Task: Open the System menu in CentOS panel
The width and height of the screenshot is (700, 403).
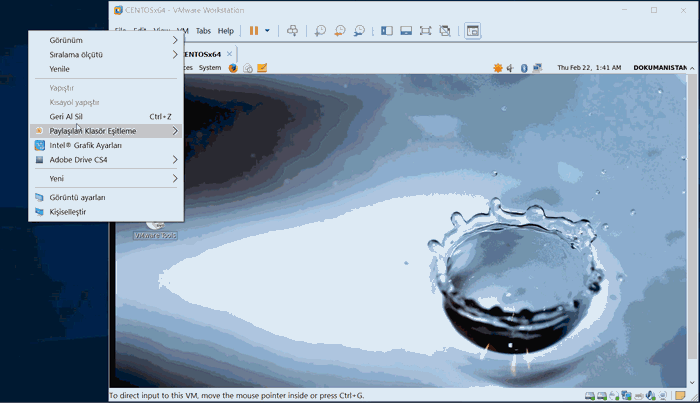Action: tap(210, 68)
